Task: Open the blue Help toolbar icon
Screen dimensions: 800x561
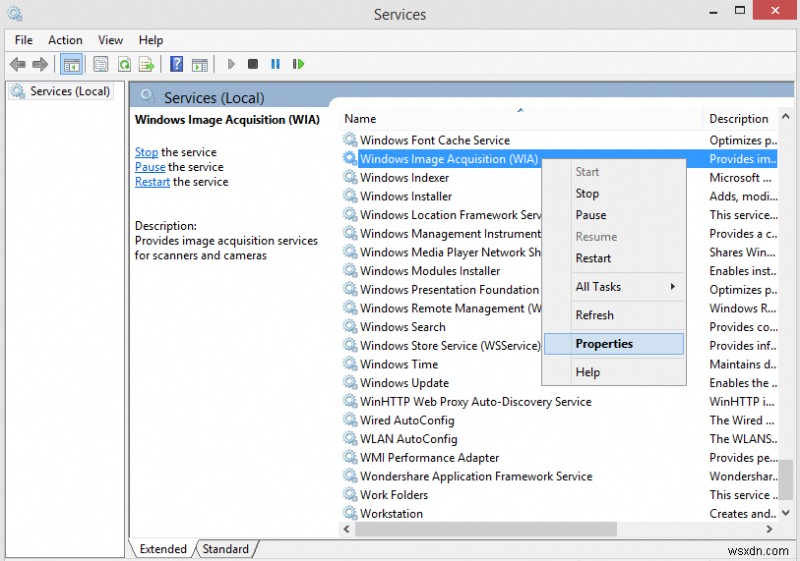Action: [x=176, y=64]
